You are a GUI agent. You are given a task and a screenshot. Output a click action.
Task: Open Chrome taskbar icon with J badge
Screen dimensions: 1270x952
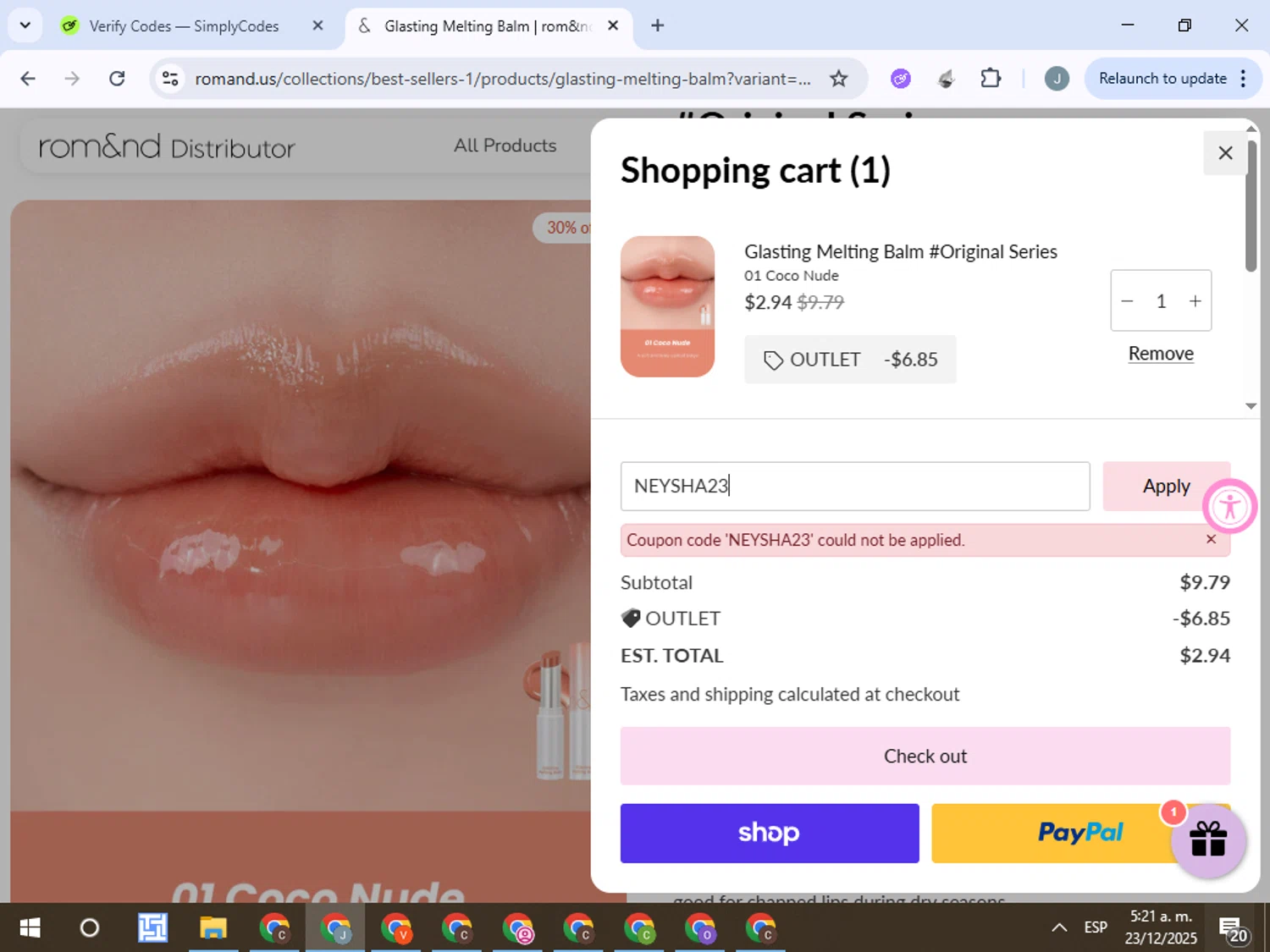[x=335, y=928]
